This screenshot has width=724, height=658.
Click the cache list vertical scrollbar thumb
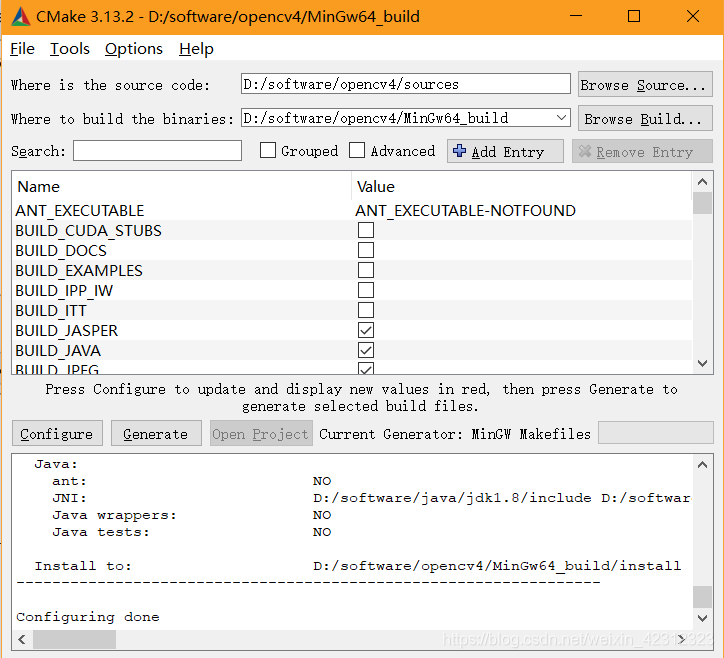(x=702, y=203)
